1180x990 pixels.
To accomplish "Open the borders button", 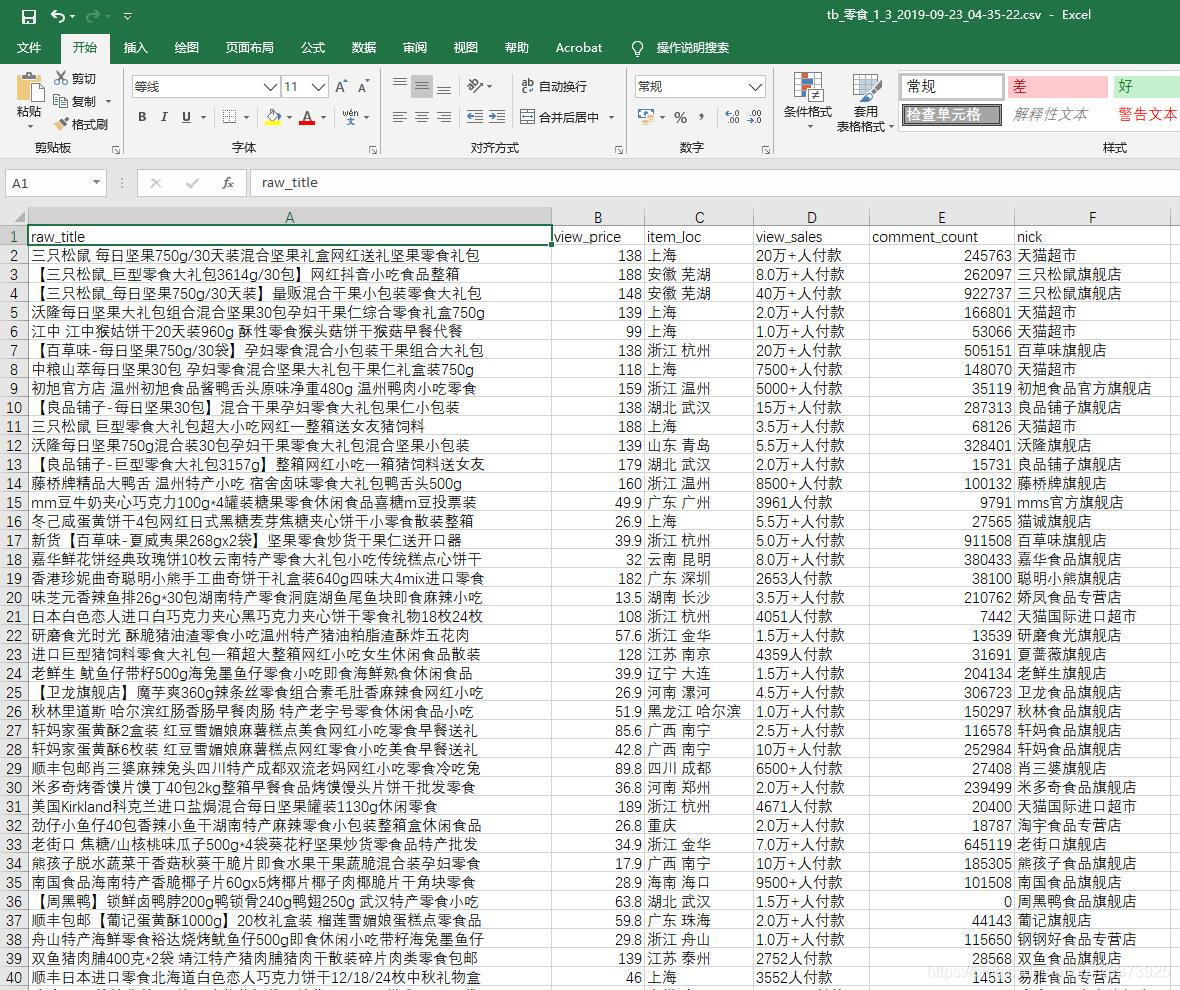I will 230,117.
